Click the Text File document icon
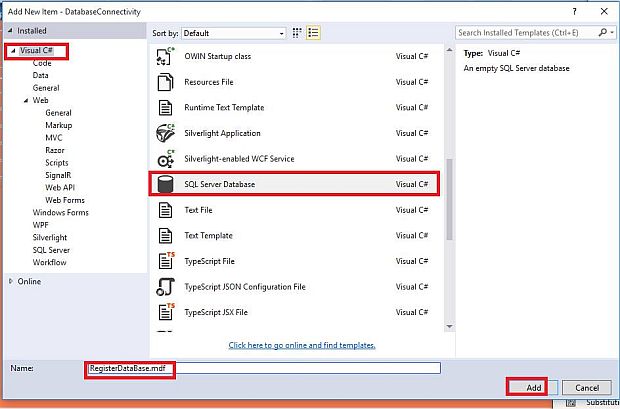620x409 pixels. [x=165, y=210]
